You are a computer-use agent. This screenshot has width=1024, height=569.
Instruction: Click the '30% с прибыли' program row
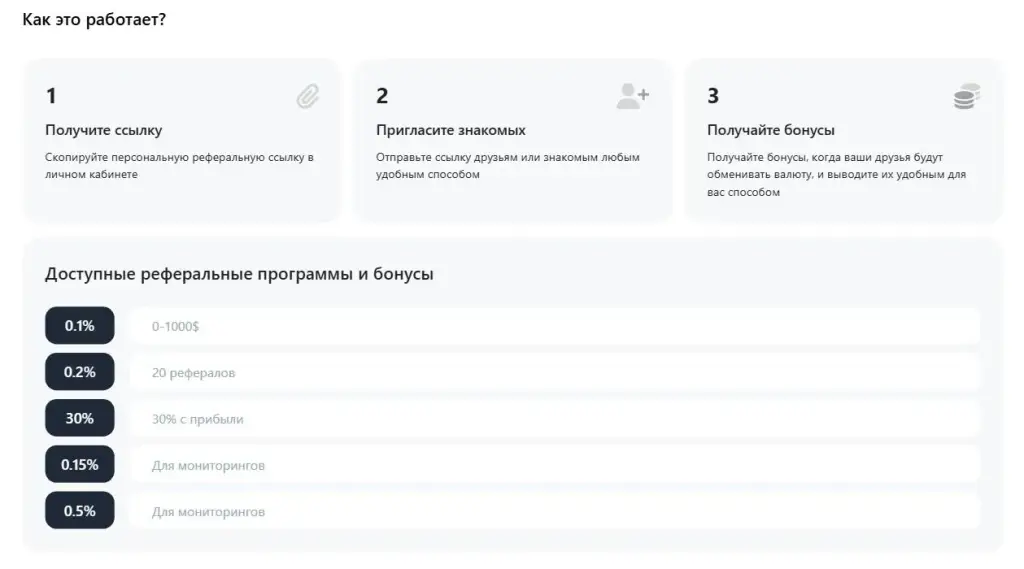554,419
